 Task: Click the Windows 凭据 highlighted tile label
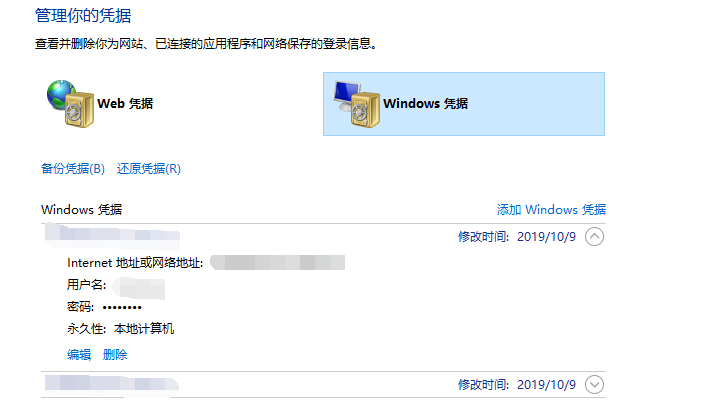click(425, 104)
